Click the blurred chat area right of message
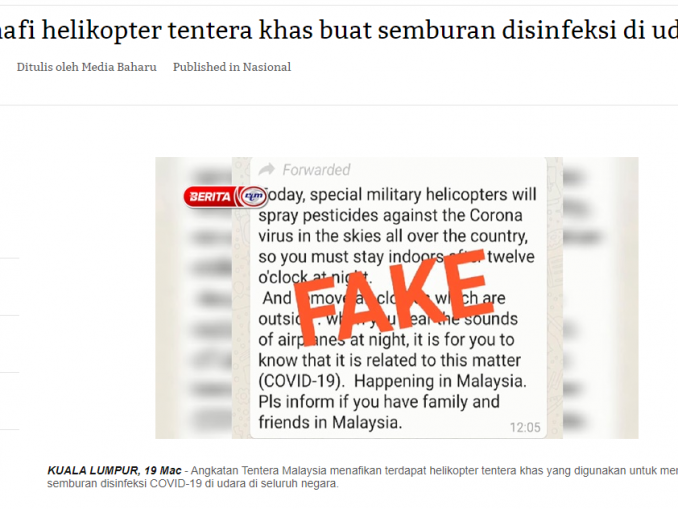This screenshot has width=678, height=509. tap(600, 298)
